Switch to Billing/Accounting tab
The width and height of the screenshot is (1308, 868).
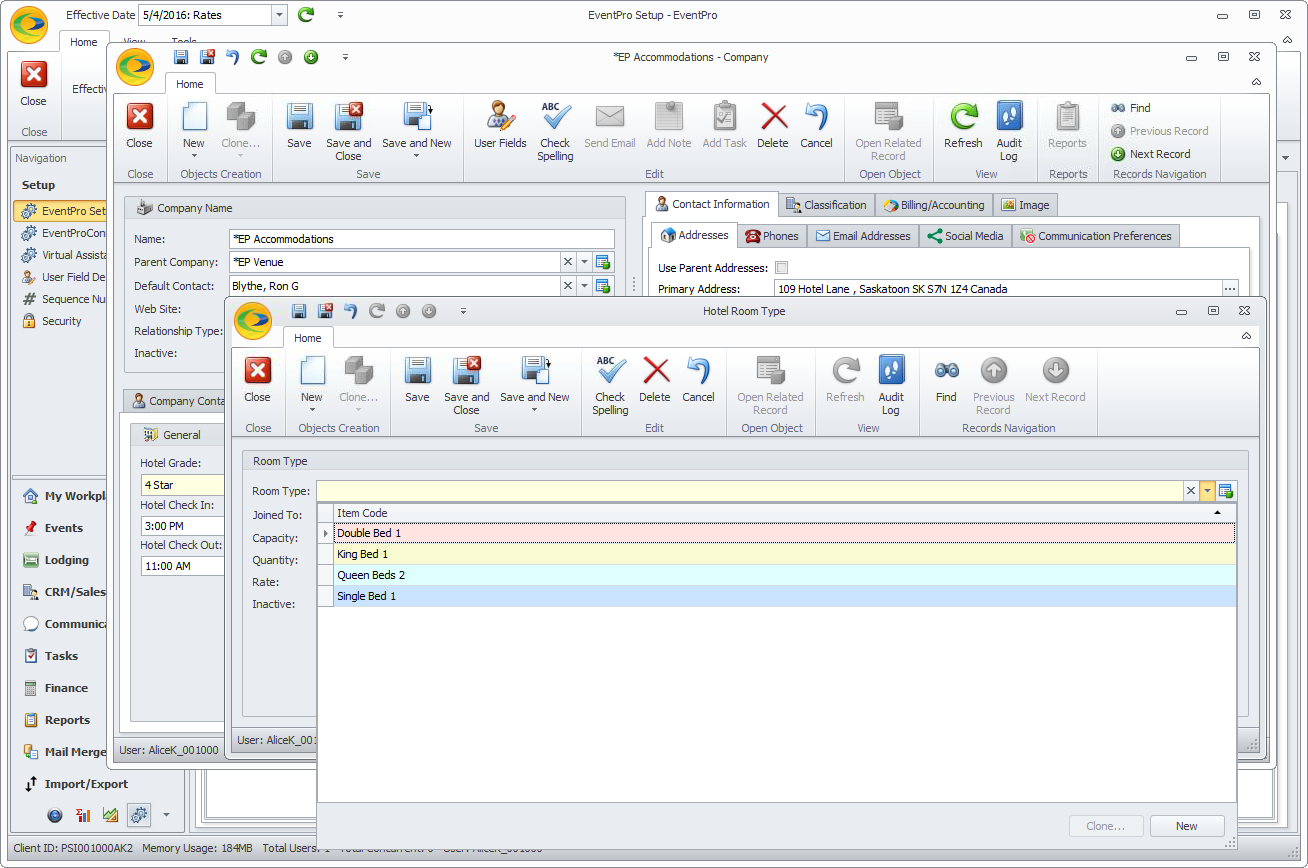[x=934, y=205]
